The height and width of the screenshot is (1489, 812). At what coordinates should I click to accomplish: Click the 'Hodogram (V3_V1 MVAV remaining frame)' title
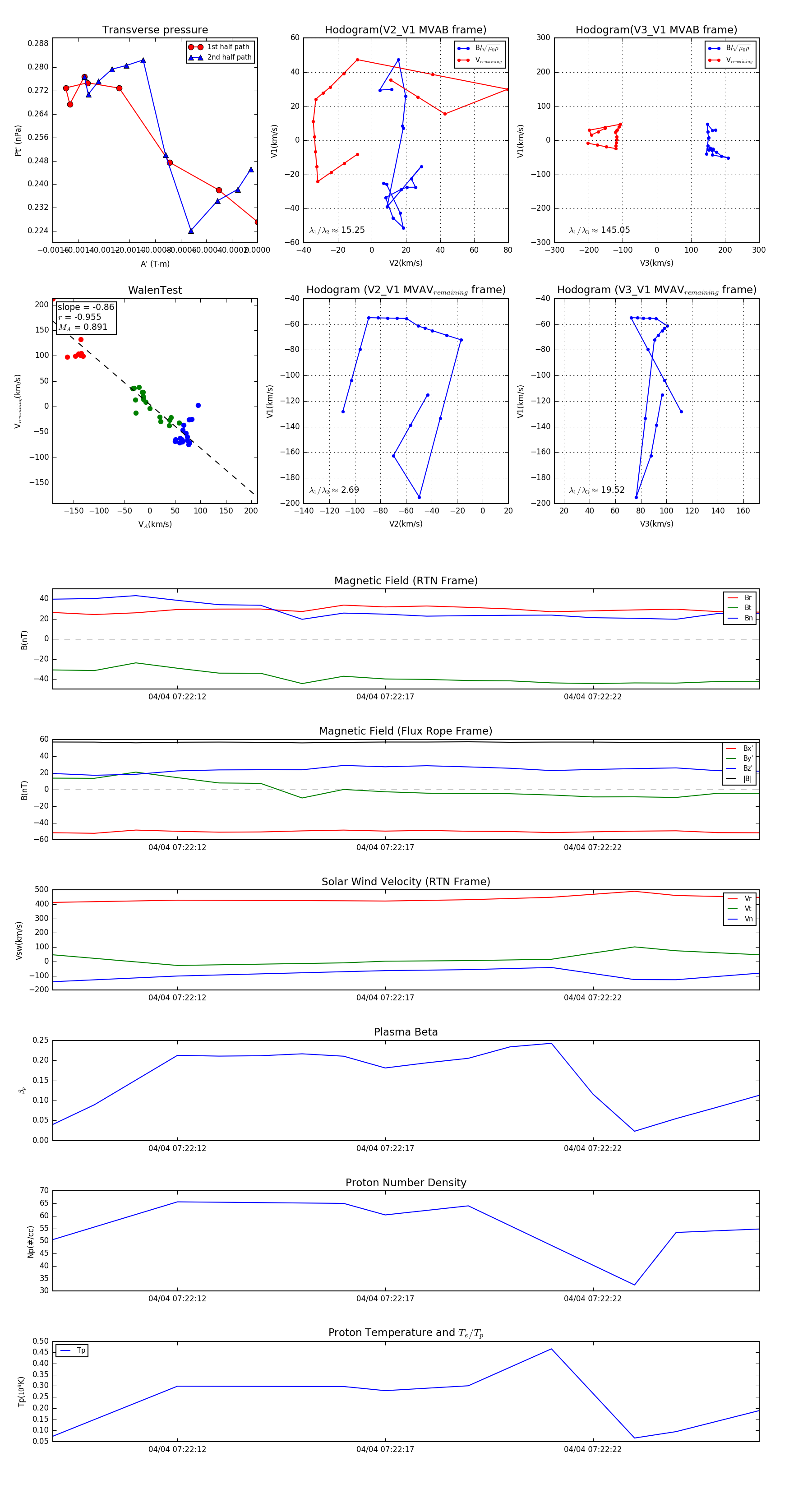pyautogui.click(x=656, y=290)
